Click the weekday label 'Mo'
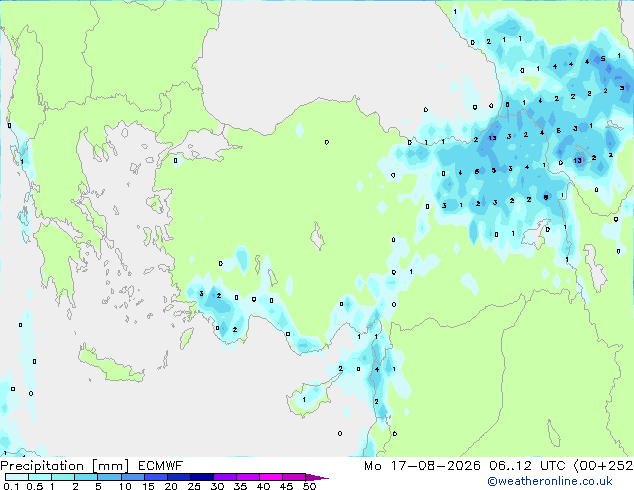 point(373,466)
